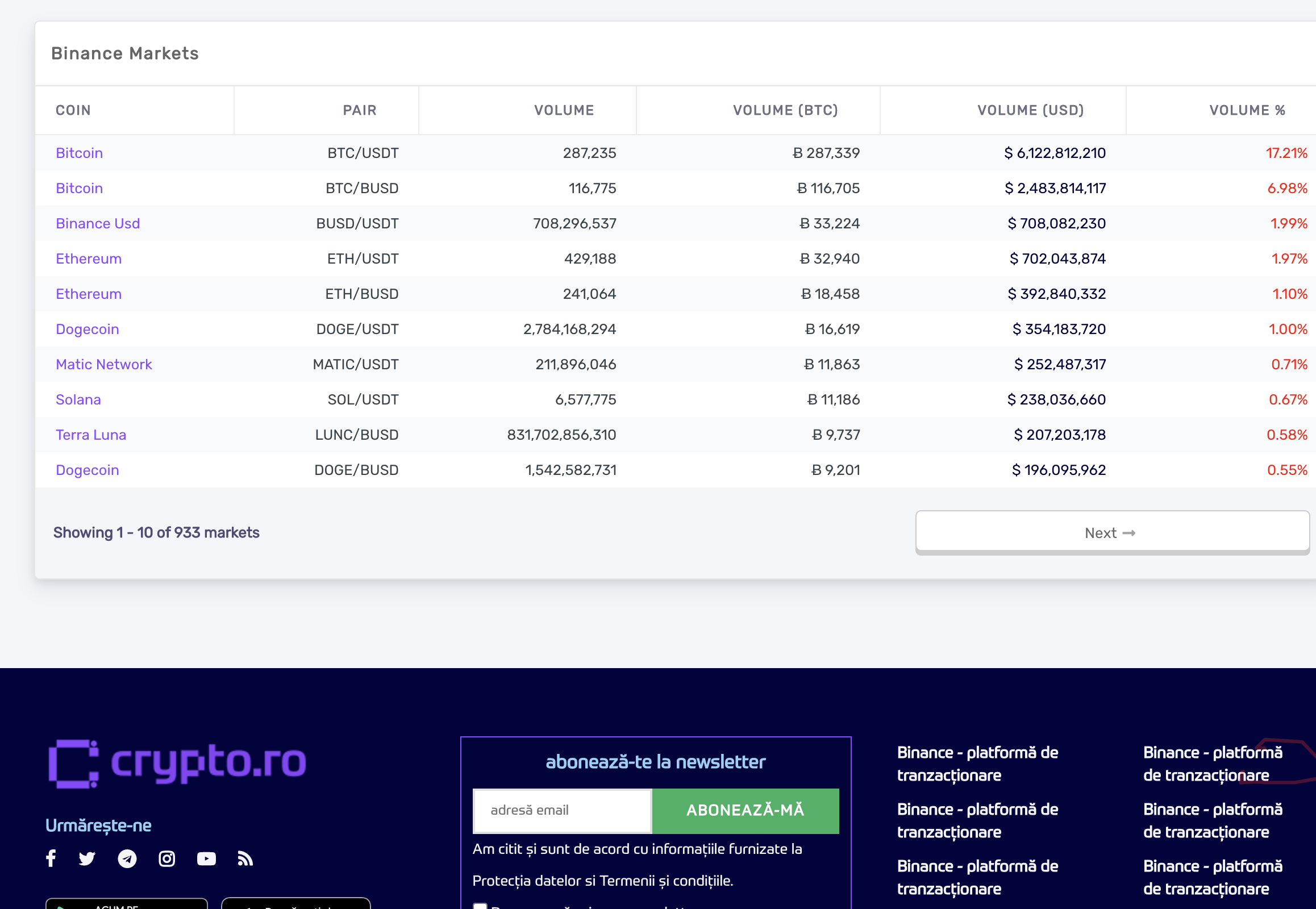This screenshot has height=909, width=1316.
Task: Click the Ƀ 32,940 BTC volume value
Action: tap(830, 259)
